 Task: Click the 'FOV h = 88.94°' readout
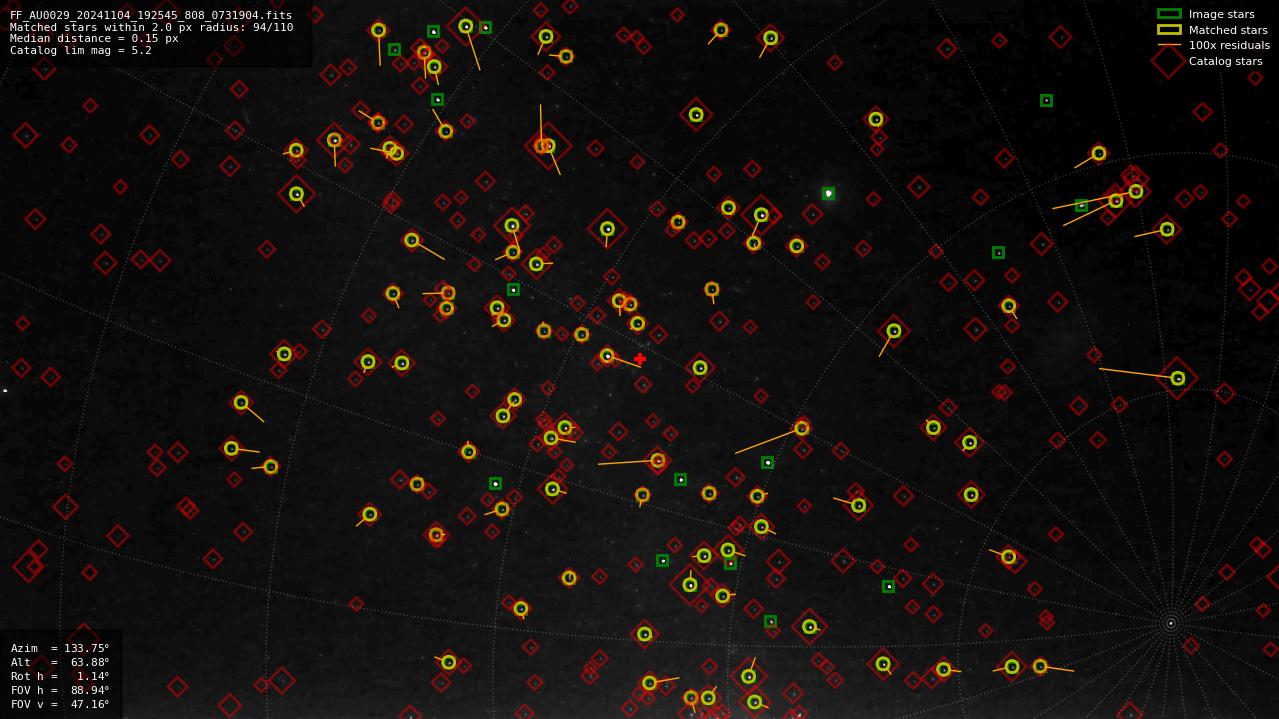[x=60, y=690]
